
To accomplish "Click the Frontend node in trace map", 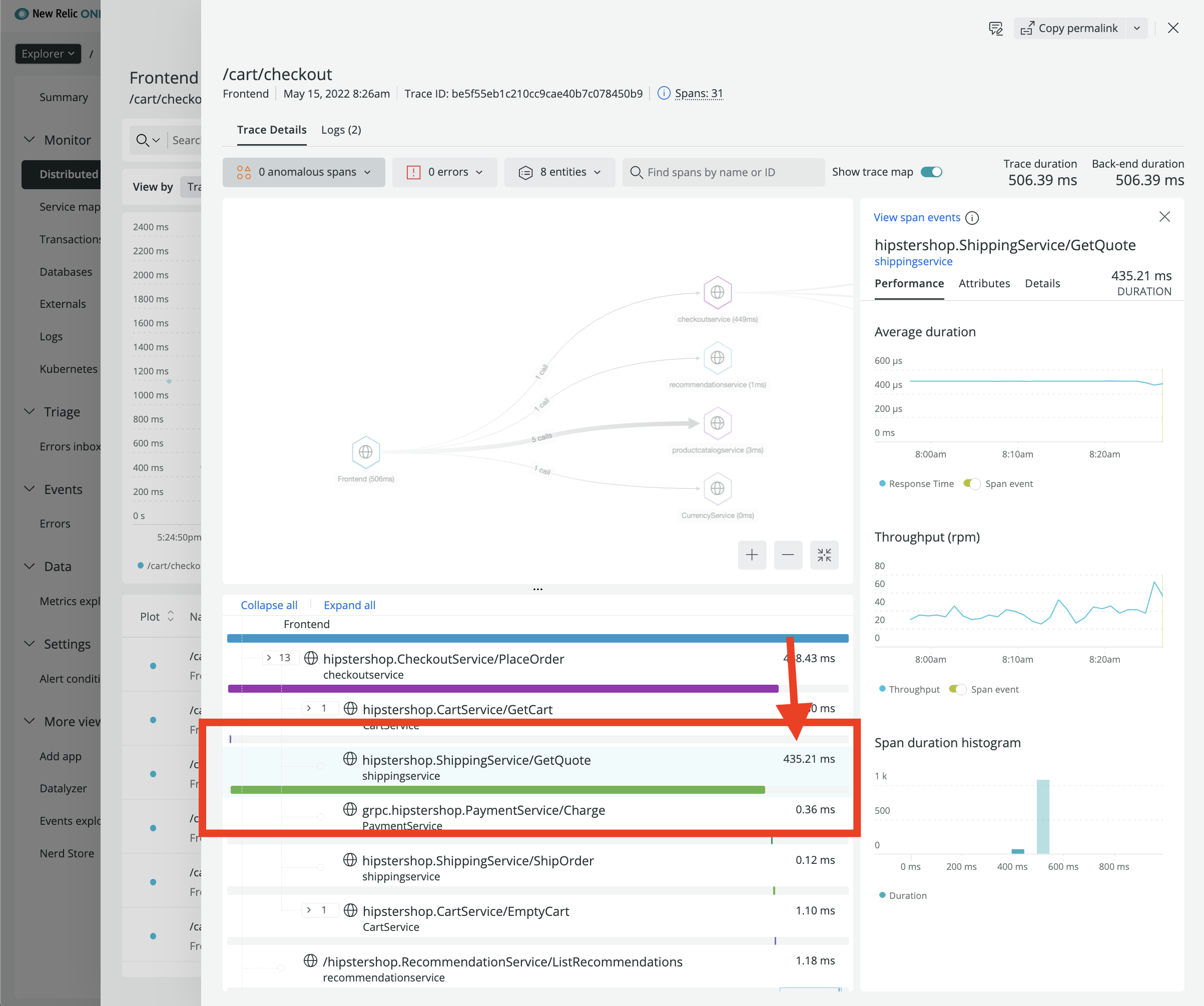I will coord(366,452).
